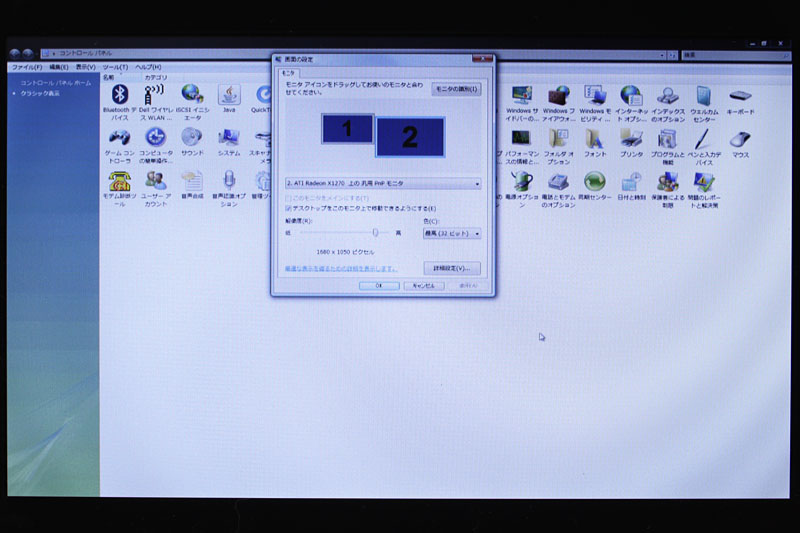Expand the address bar history dropdown arrow
The image size is (800, 533).
(662, 55)
